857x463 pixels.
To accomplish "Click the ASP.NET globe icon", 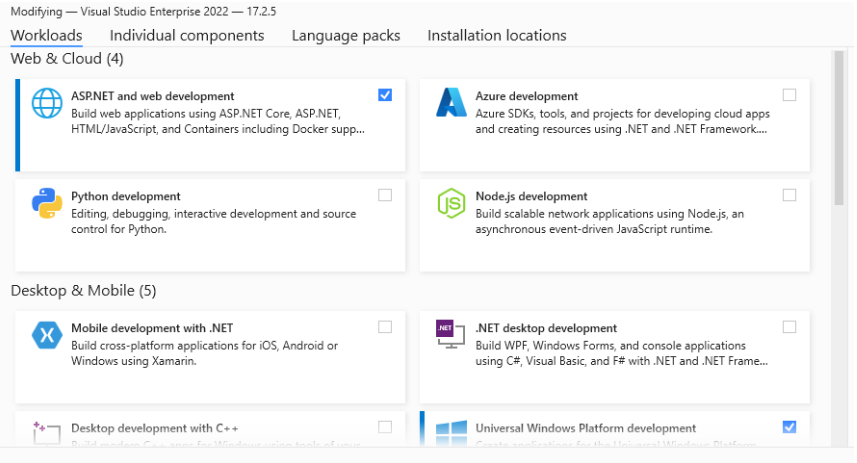I will 47,103.
